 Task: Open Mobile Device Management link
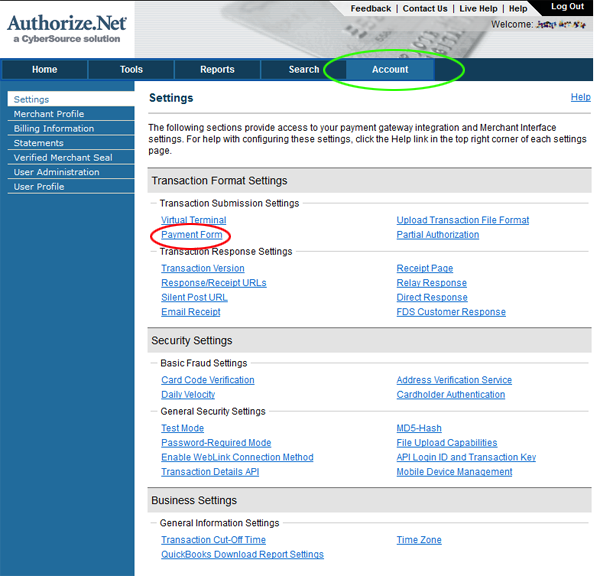tap(454, 472)
